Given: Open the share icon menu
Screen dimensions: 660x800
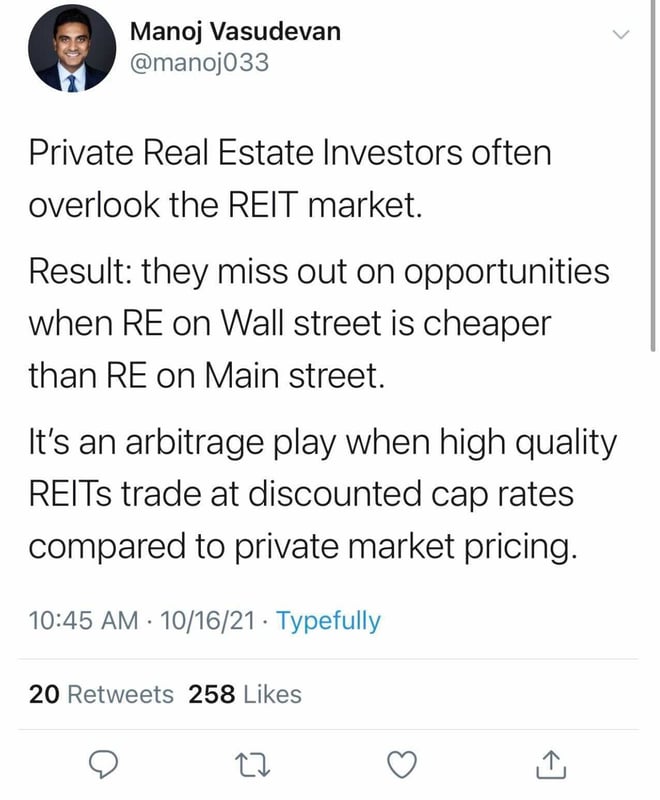Looking at the screenshot, I should [x=551, y=764].
